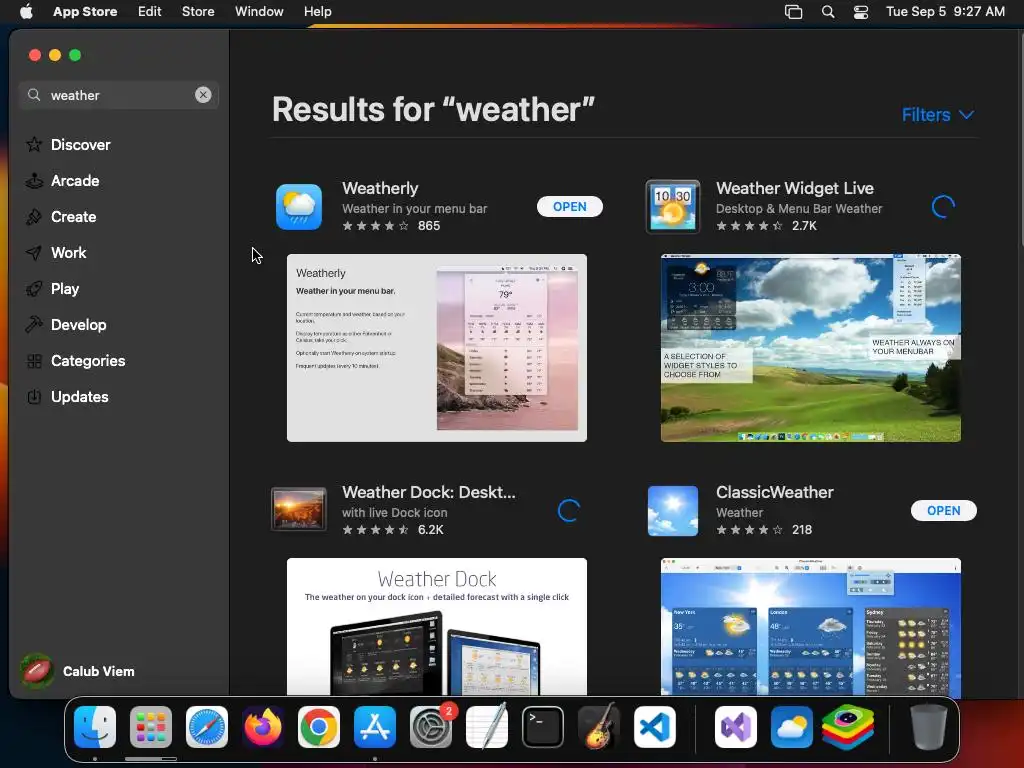Click the Stage Manager menu bar icon
This screenshot has height=768, width=1024.
click(793, 12)
